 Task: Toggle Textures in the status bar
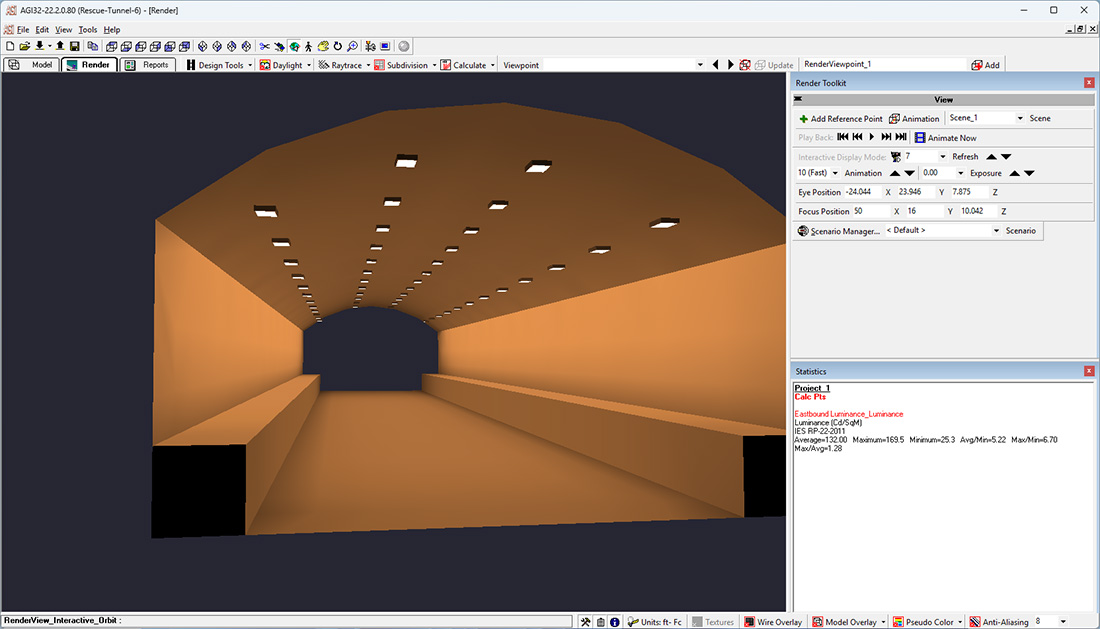(x=713, y=622)
